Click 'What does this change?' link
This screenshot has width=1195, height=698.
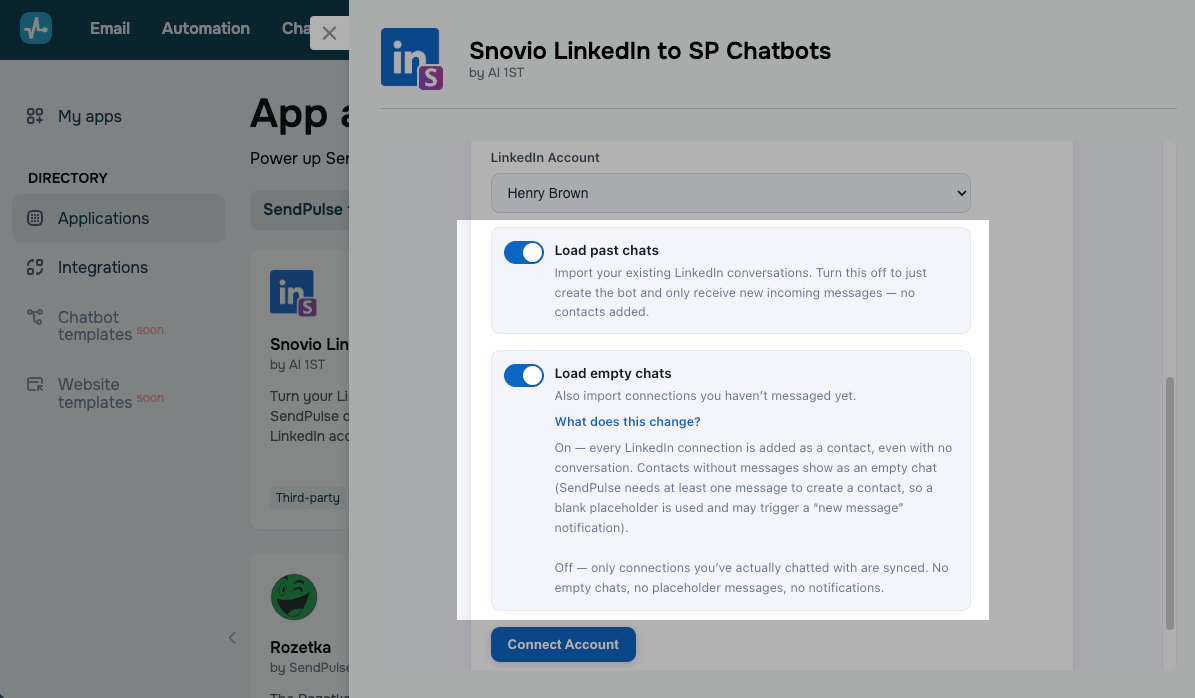627,421
